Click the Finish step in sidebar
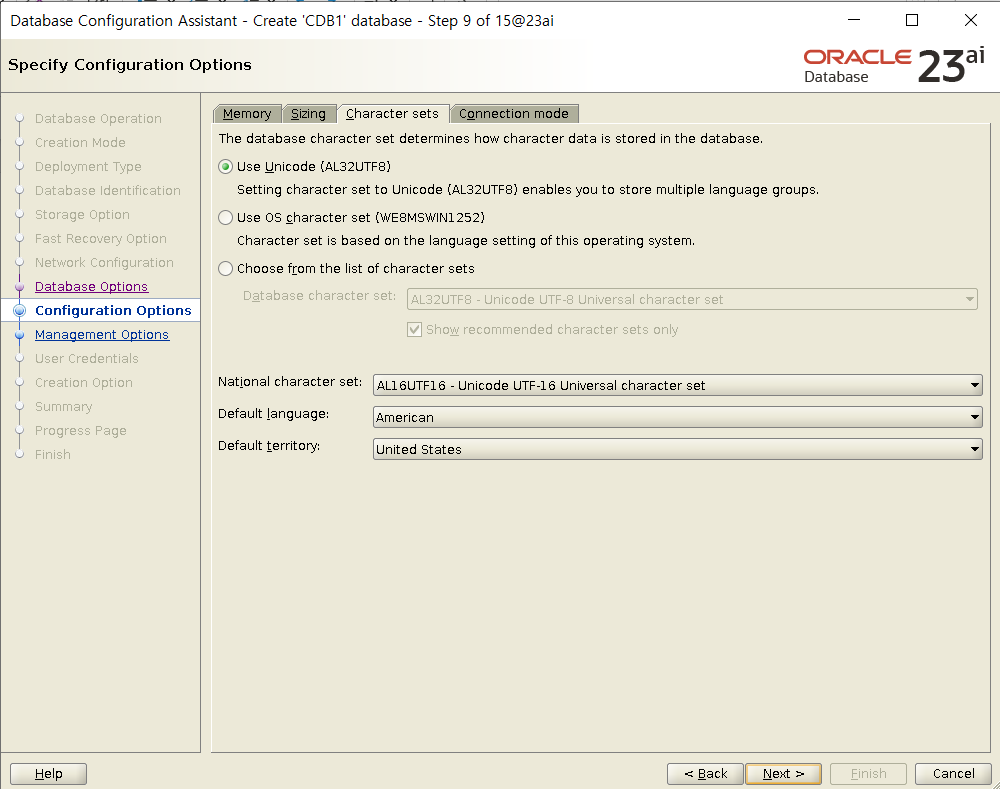 click(53, 455)
